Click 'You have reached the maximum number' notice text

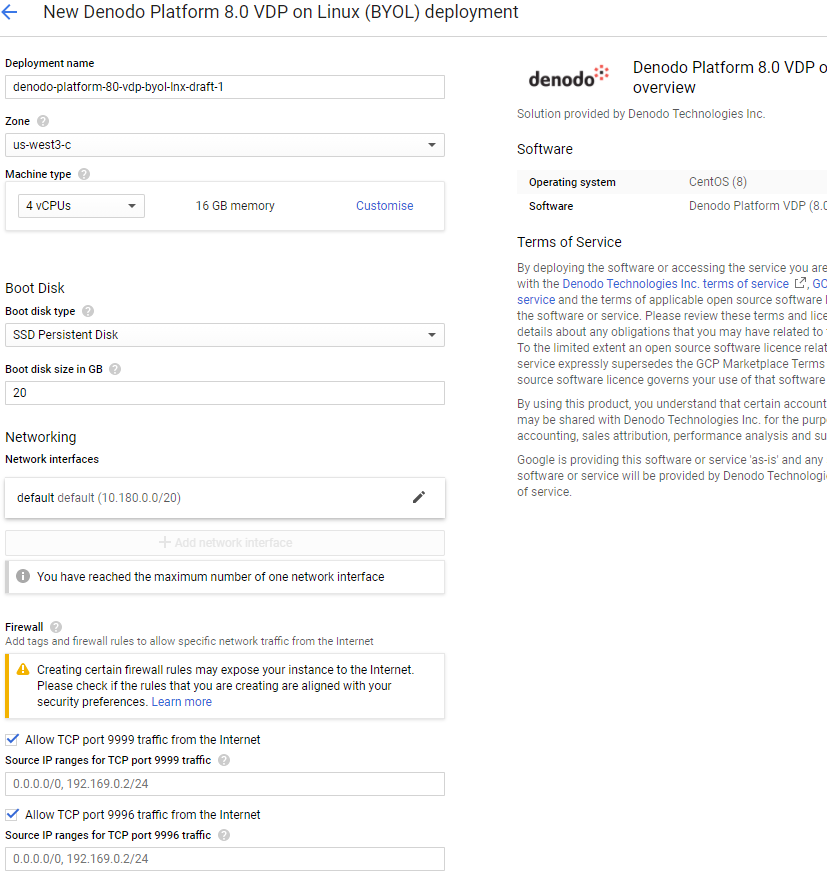[210, 576]
